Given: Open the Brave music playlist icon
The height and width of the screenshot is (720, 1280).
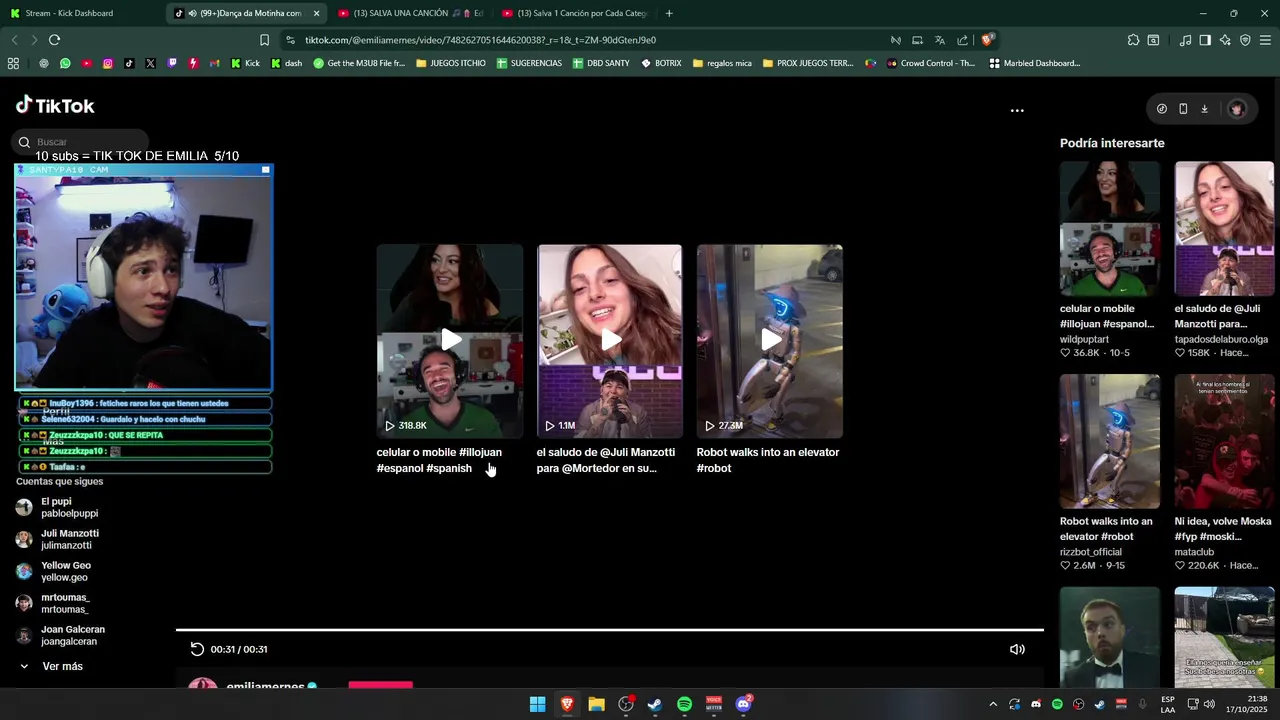Looking at the screenshot, I should (x=1185, y=40).
